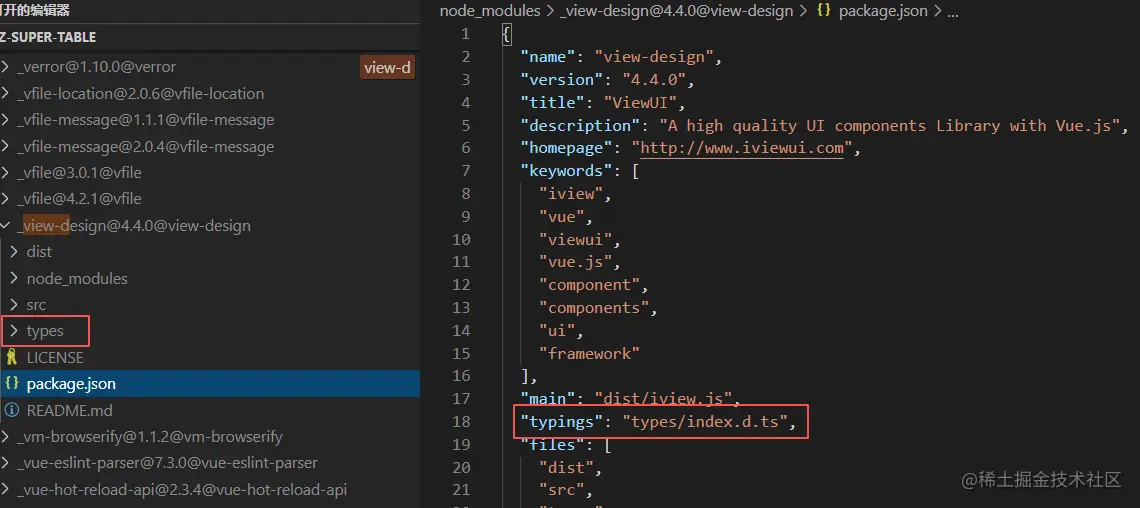The image size is (1140, 508).
Task: Click the package.json braces icon in explorer
Action: tap(12, 383)
